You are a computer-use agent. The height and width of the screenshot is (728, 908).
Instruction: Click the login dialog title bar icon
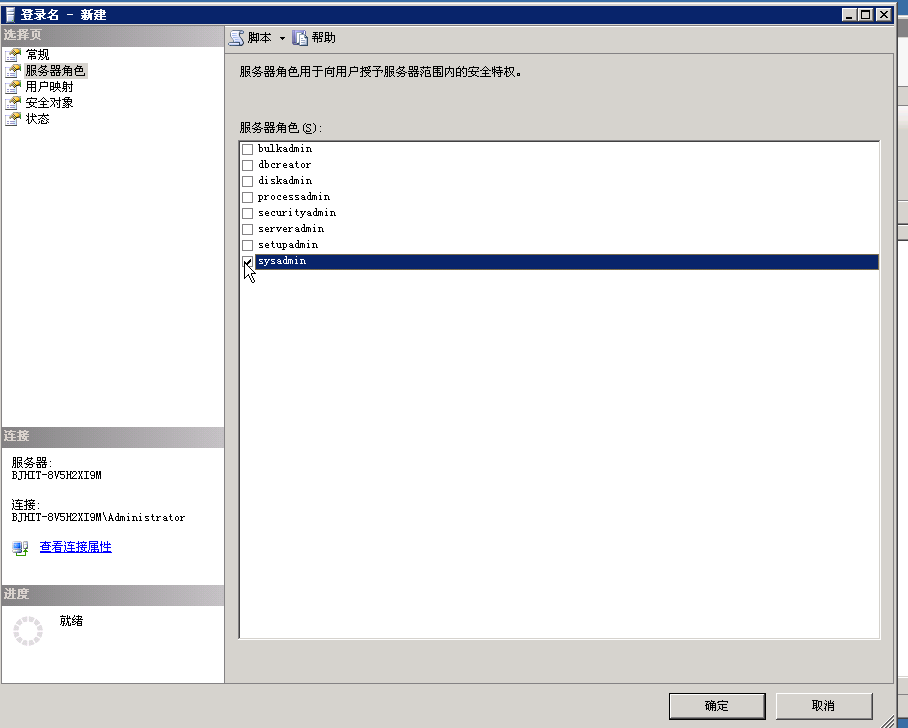[10, 14]
